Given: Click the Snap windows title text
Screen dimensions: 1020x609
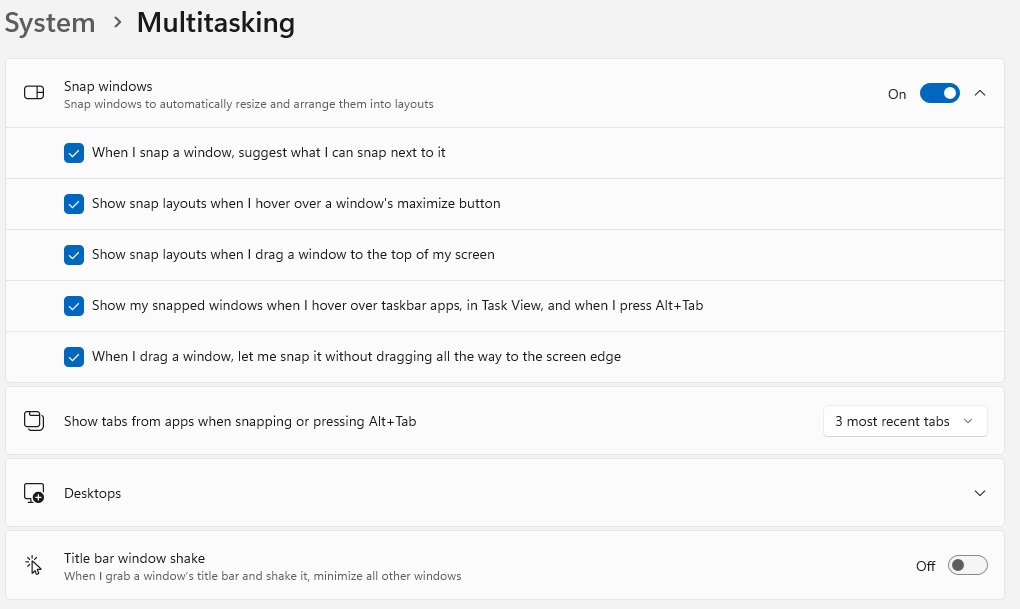Looking at the screenshot, I should [108, 86].
